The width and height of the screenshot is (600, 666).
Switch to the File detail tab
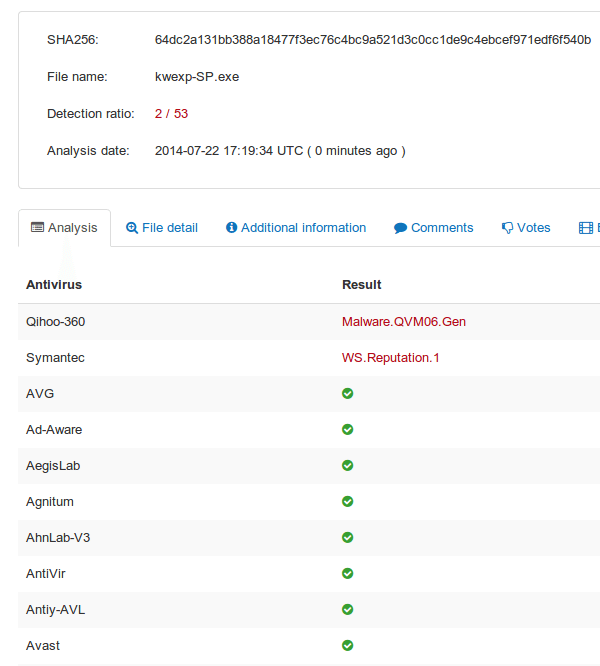(x=162, y=228)
